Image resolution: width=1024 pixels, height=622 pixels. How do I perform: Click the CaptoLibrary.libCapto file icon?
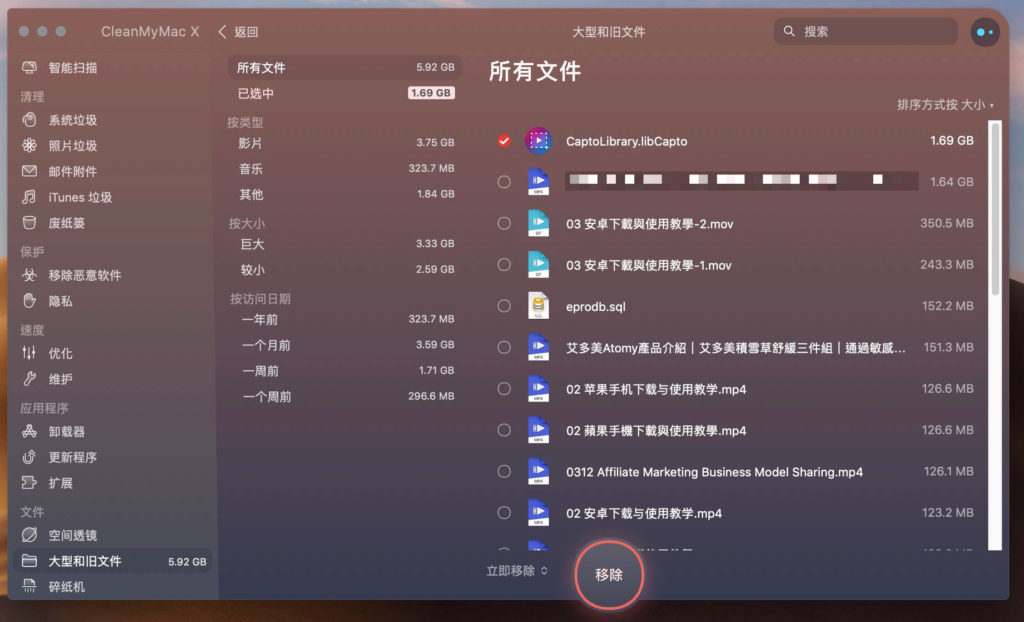click(538, 140)
